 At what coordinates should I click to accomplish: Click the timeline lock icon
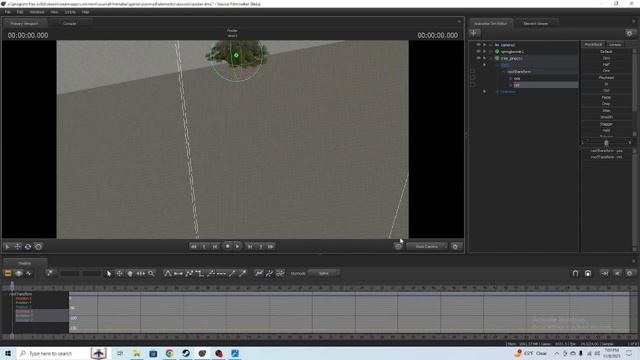588,273
